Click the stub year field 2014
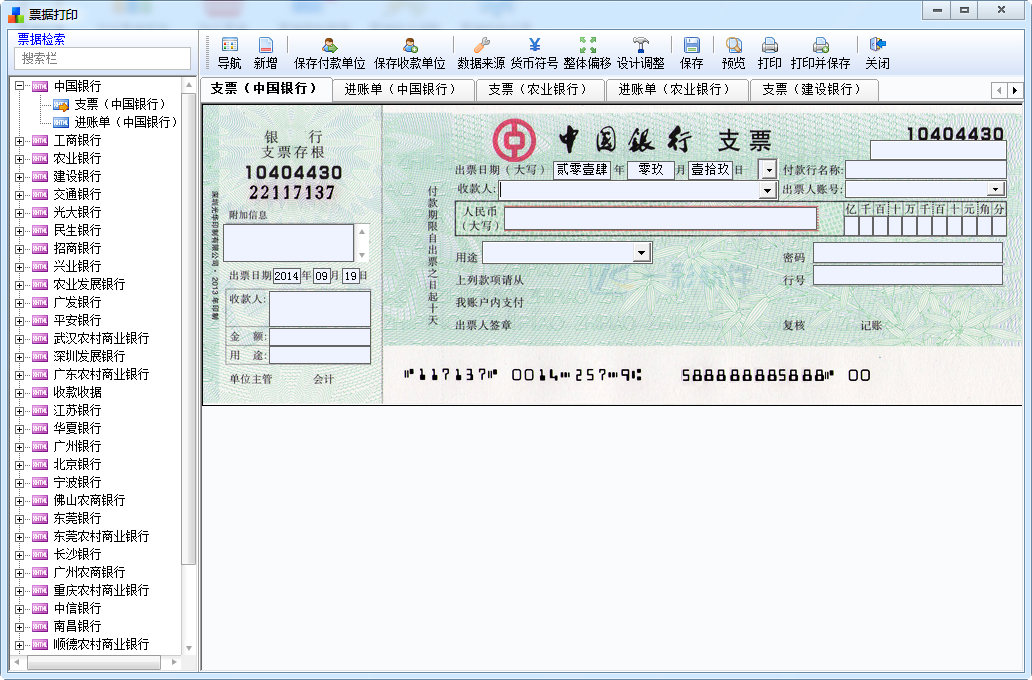The image size is (1032, 680). point(286,276)
